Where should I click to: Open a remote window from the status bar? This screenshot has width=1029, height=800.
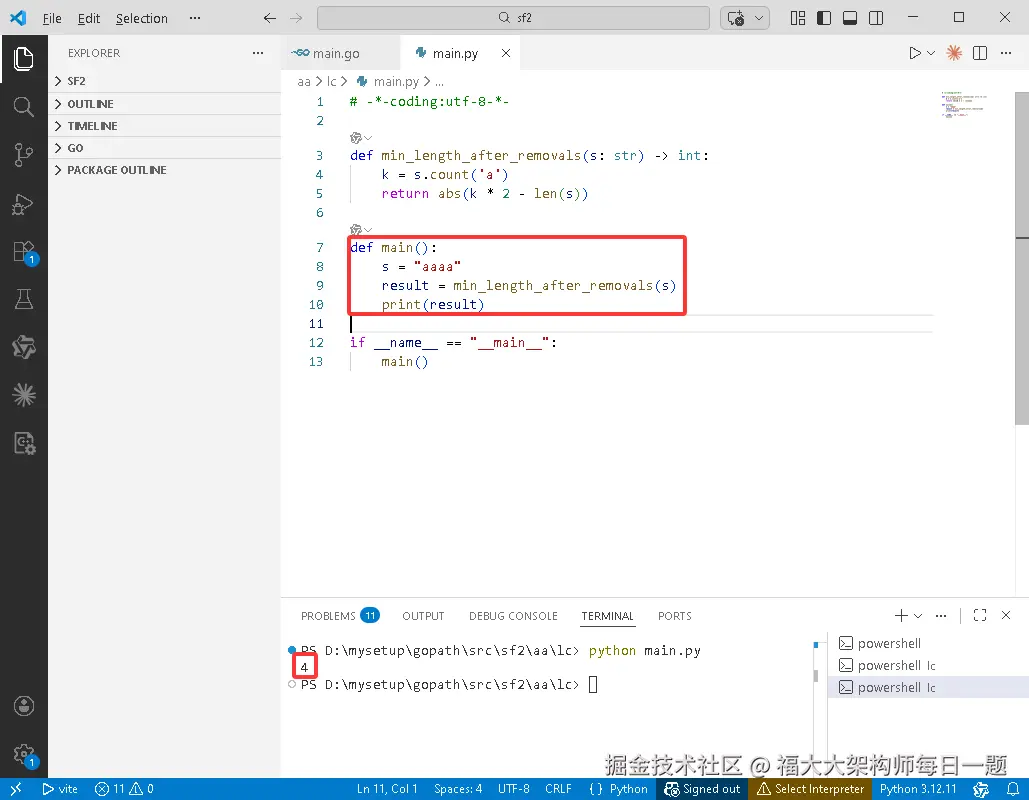coord(16,789)
